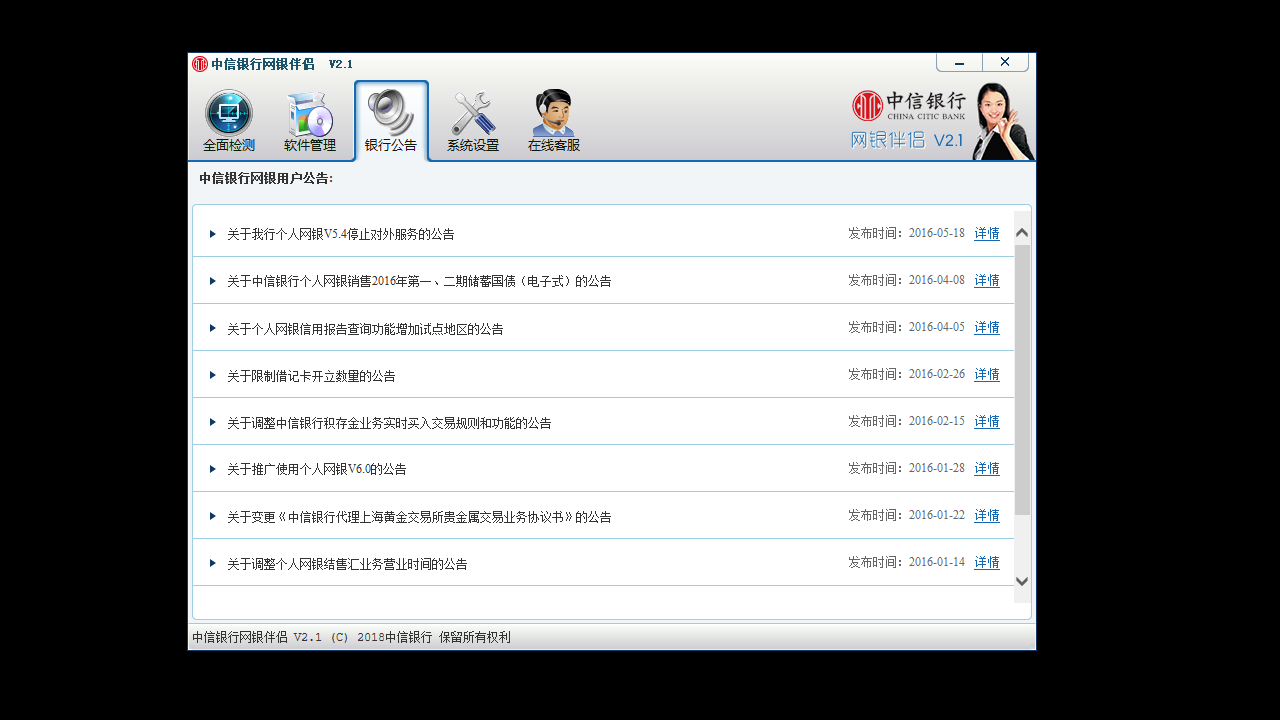
Task: Select the 银行公告 announcements icon
Action: click(x=391, y=120)
